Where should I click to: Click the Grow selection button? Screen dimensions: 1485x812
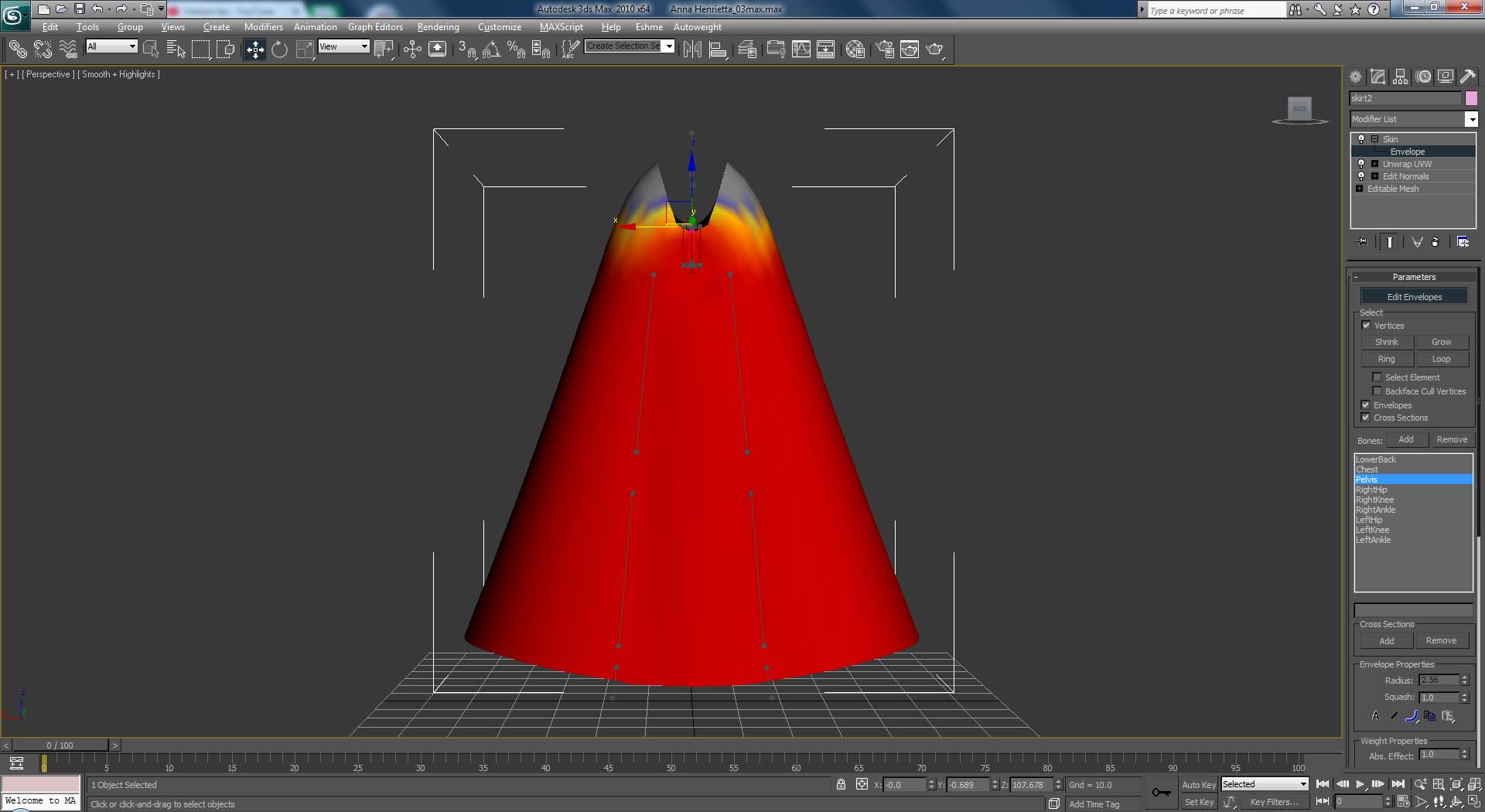[x=1441, y=342]
